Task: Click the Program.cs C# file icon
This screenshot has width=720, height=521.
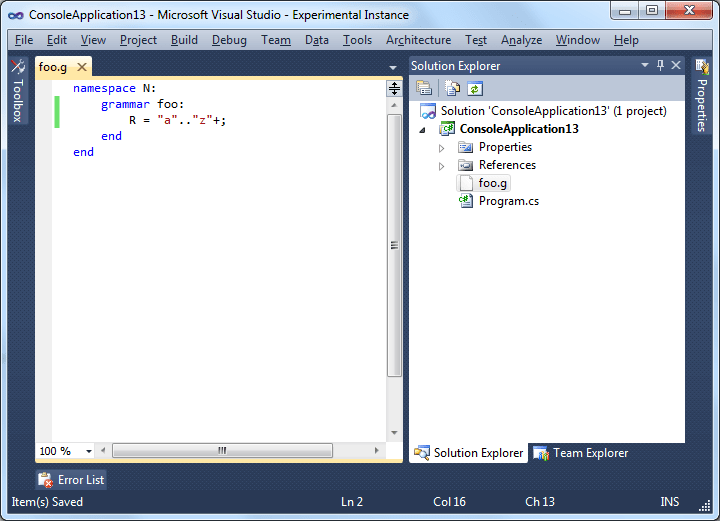Action: (466, 201)
